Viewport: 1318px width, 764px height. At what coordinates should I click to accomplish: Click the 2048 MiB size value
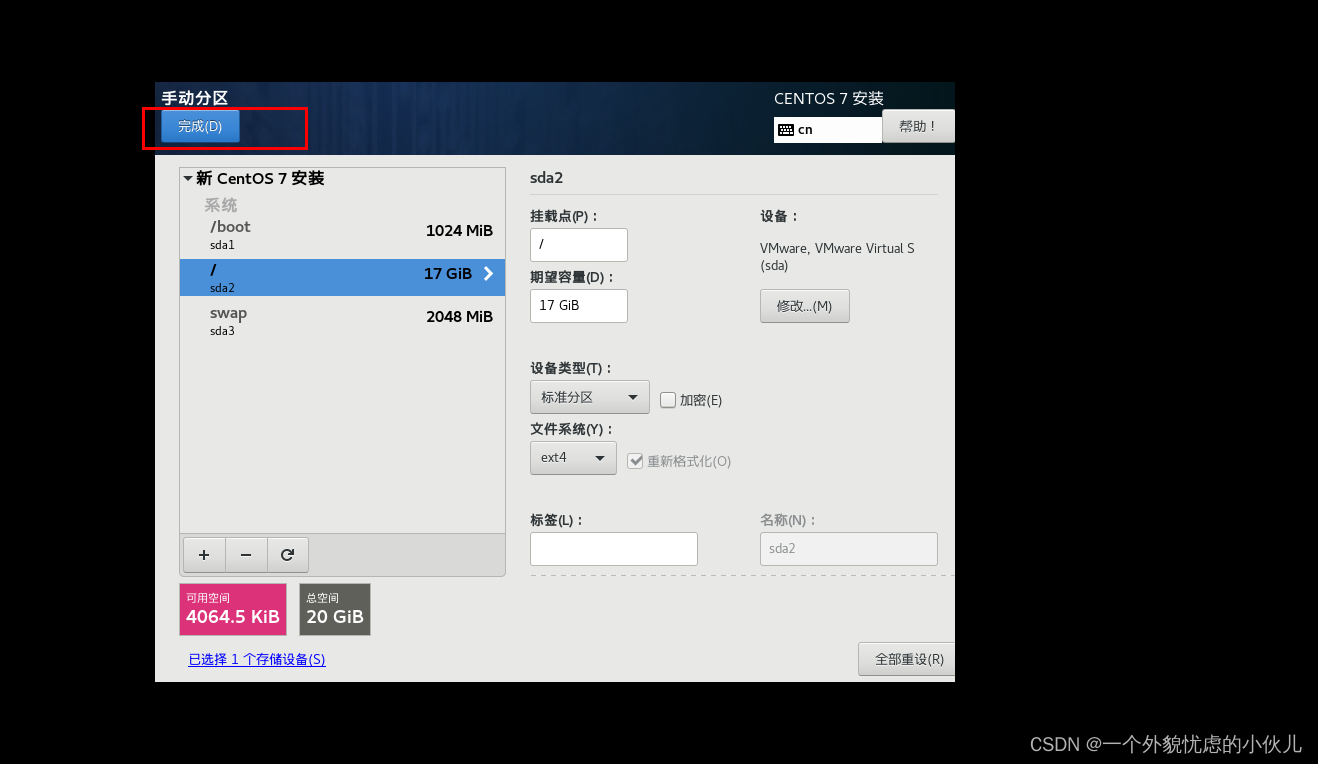point(459,316)
